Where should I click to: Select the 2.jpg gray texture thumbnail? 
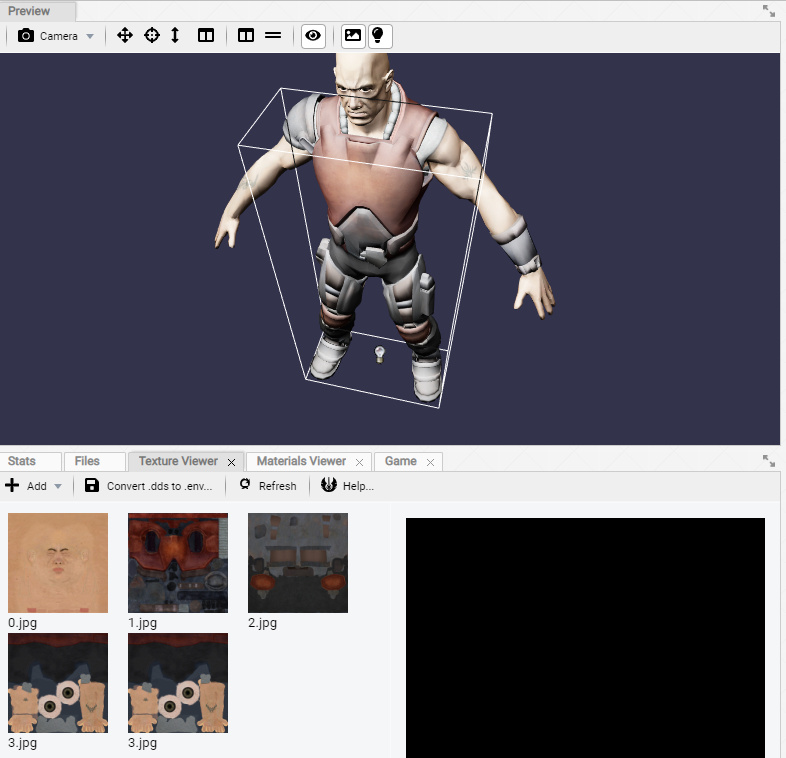click(x=298, y=562)
